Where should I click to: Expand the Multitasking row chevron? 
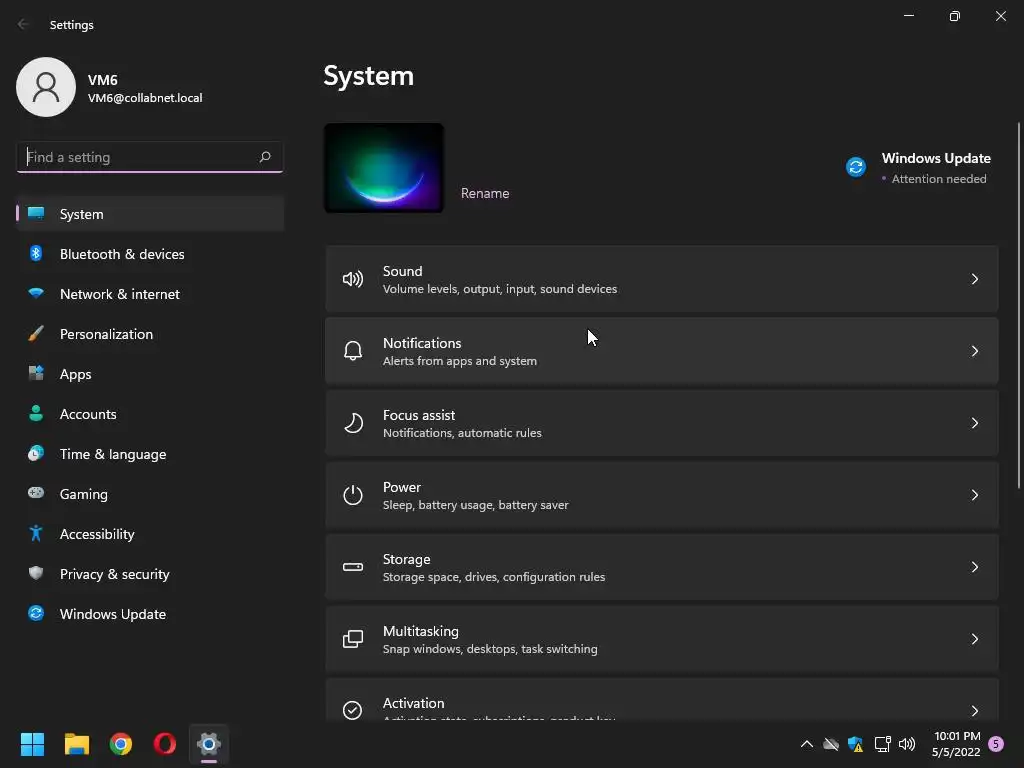click(974, 639)
